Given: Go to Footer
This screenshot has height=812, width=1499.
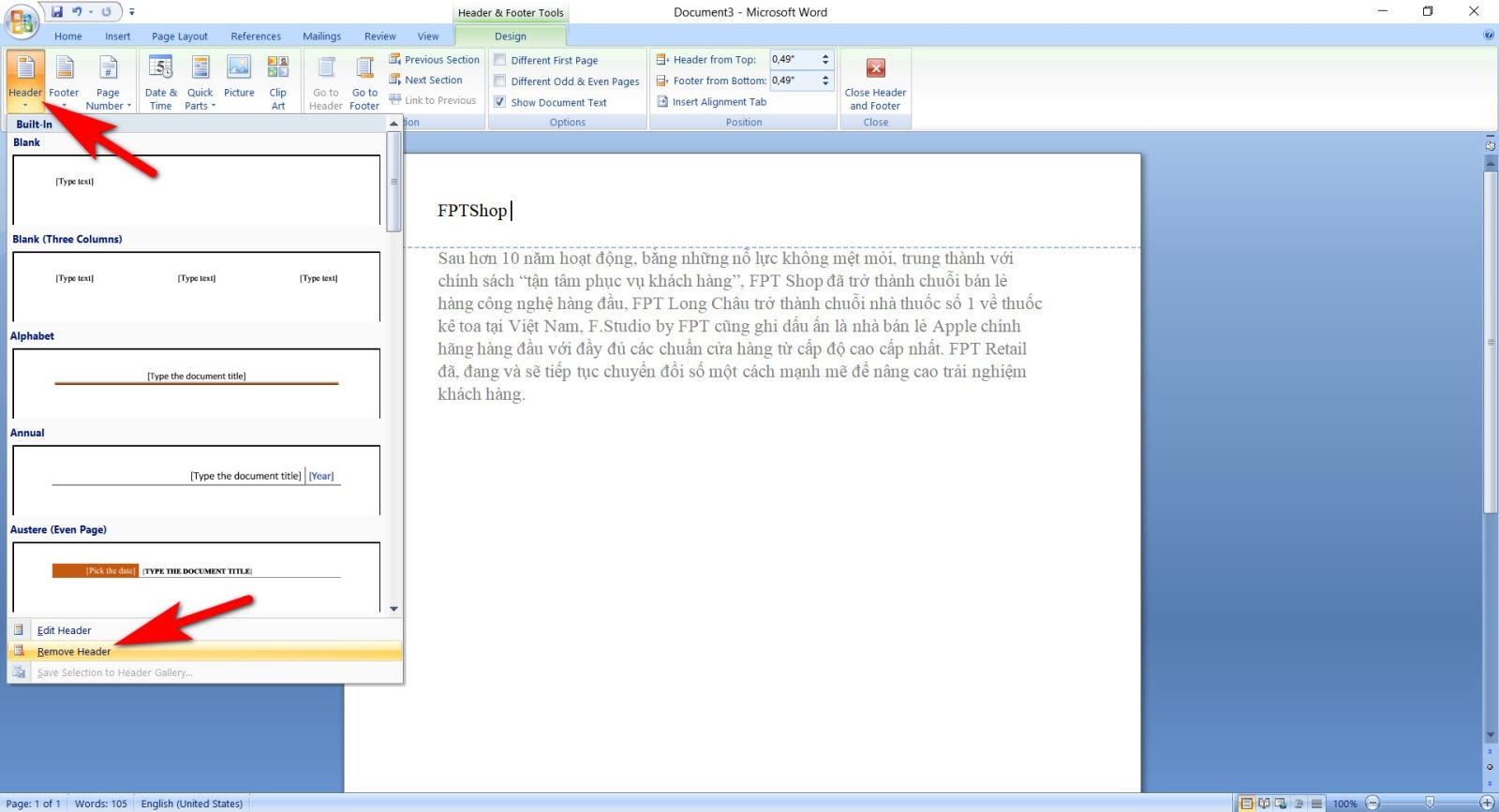Looking at the screenshot, I should [364, 82].
